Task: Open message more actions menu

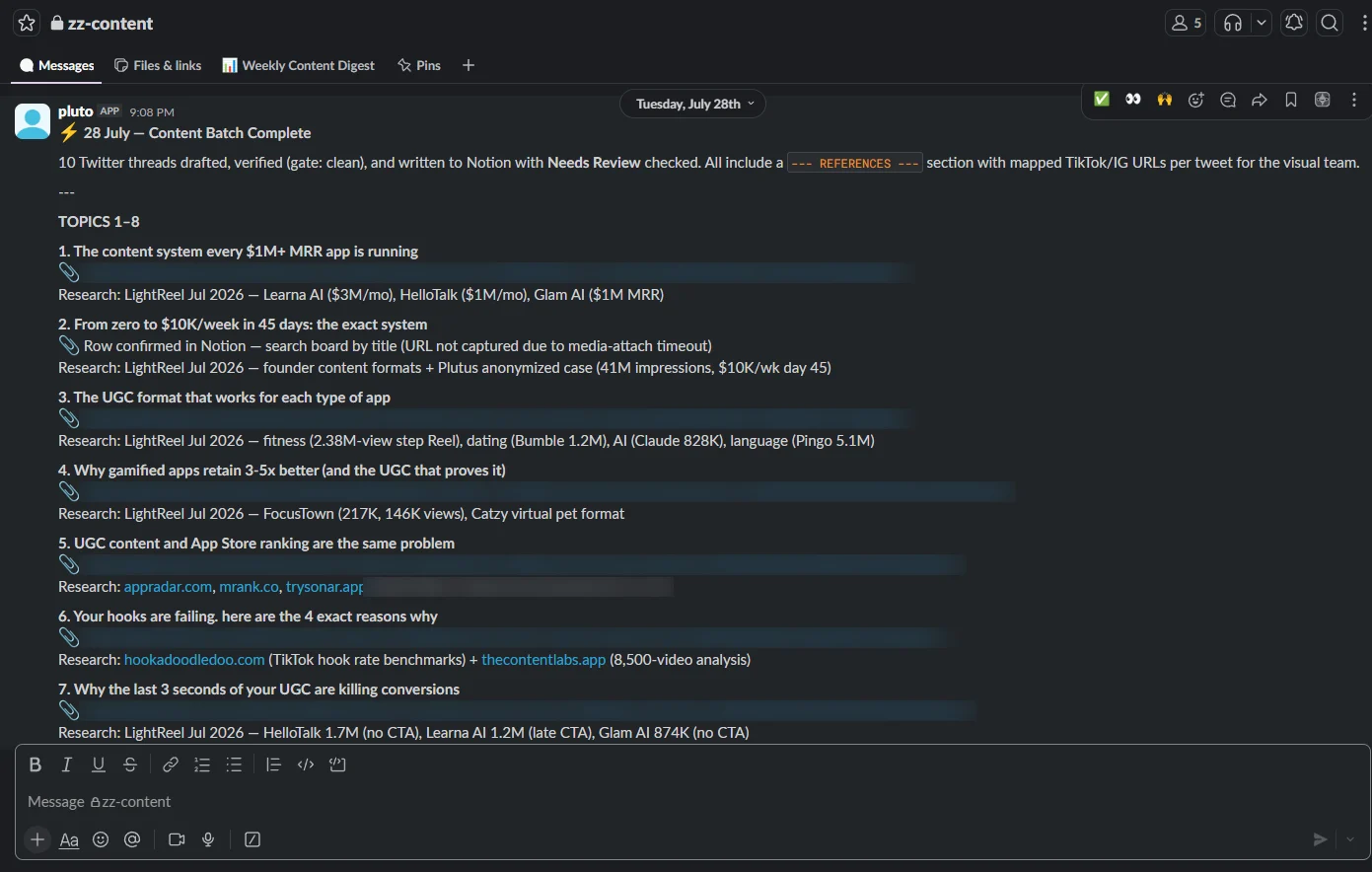Action: tap(1354, 100)
